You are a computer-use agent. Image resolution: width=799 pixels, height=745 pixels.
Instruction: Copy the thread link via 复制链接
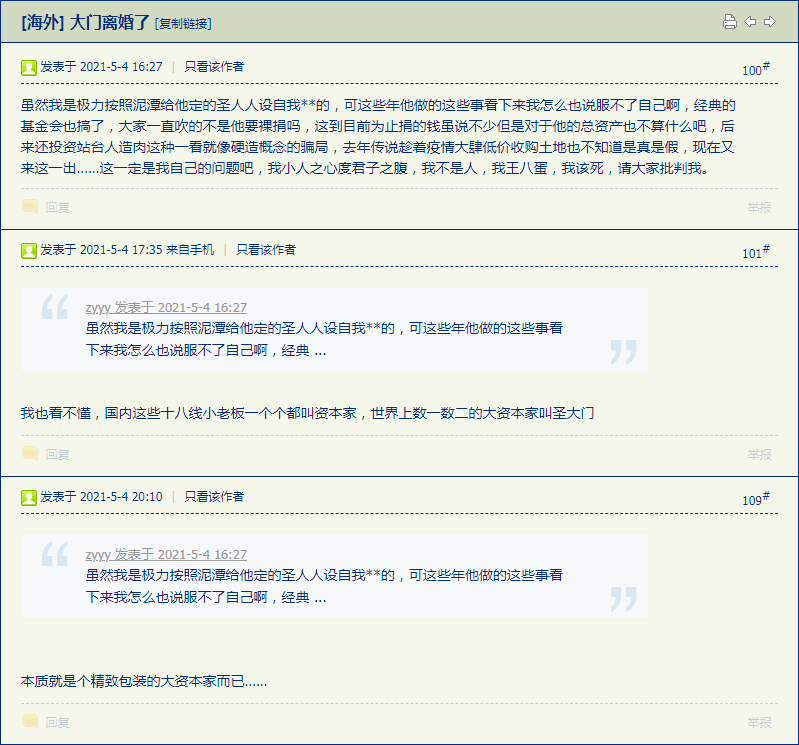click(183, 23)
